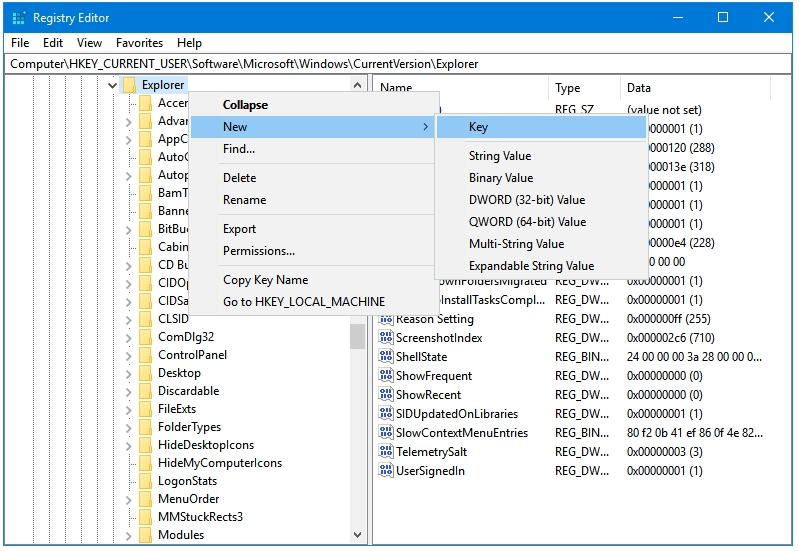Select DWORD (32-bit) Value option
This screenshot has height=551, width=799.
[541, 200]
